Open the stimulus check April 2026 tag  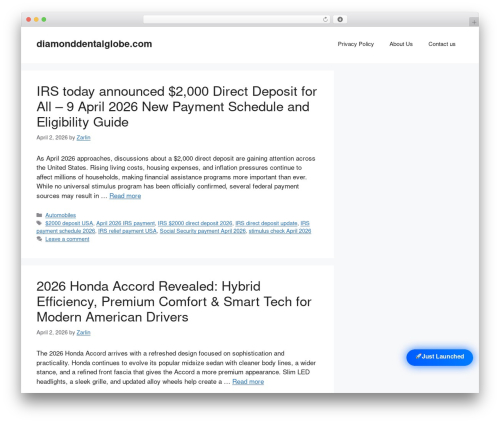tap(280, 231)
